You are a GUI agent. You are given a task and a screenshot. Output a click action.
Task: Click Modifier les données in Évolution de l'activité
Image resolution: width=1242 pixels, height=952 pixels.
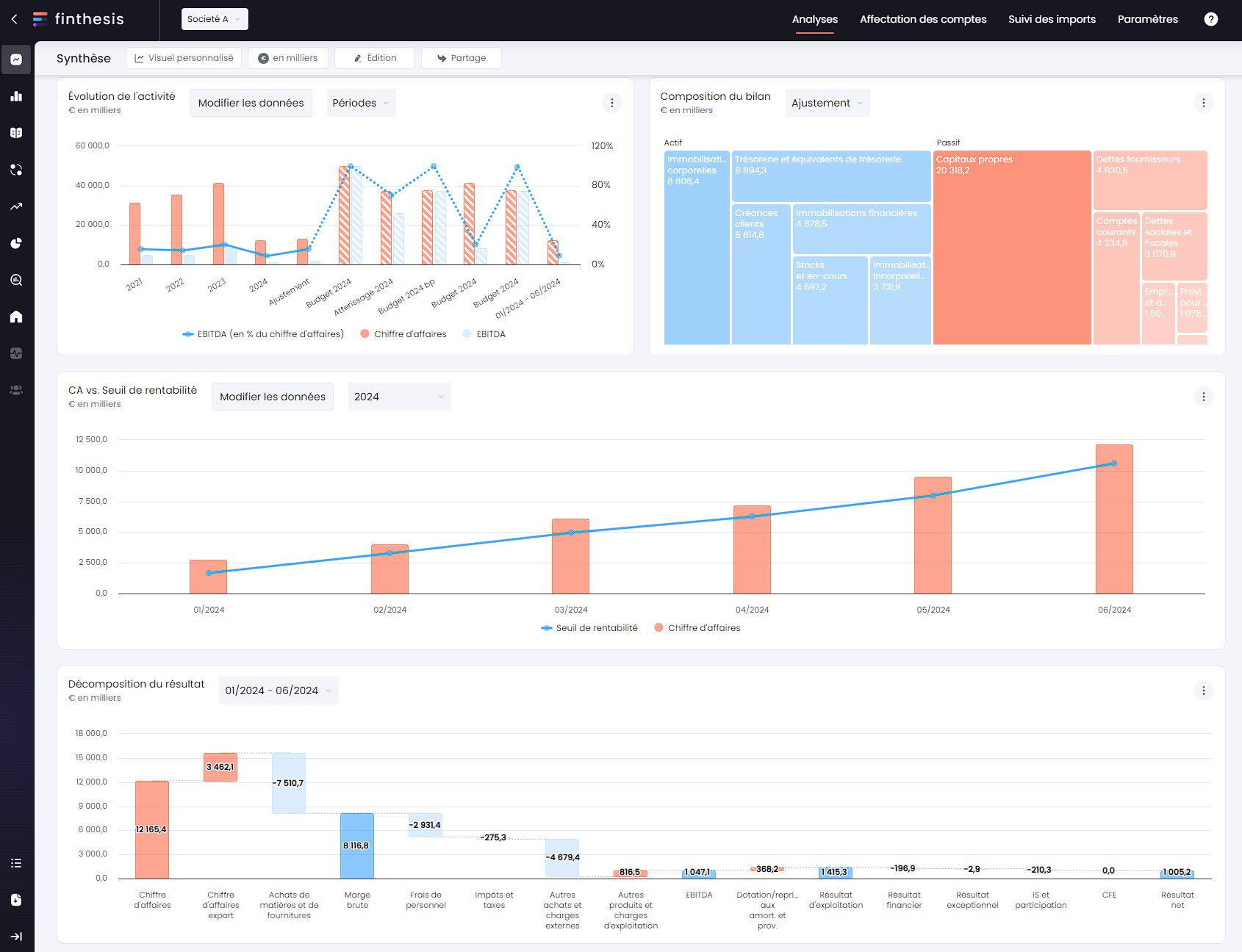click(x=251, y=103)
